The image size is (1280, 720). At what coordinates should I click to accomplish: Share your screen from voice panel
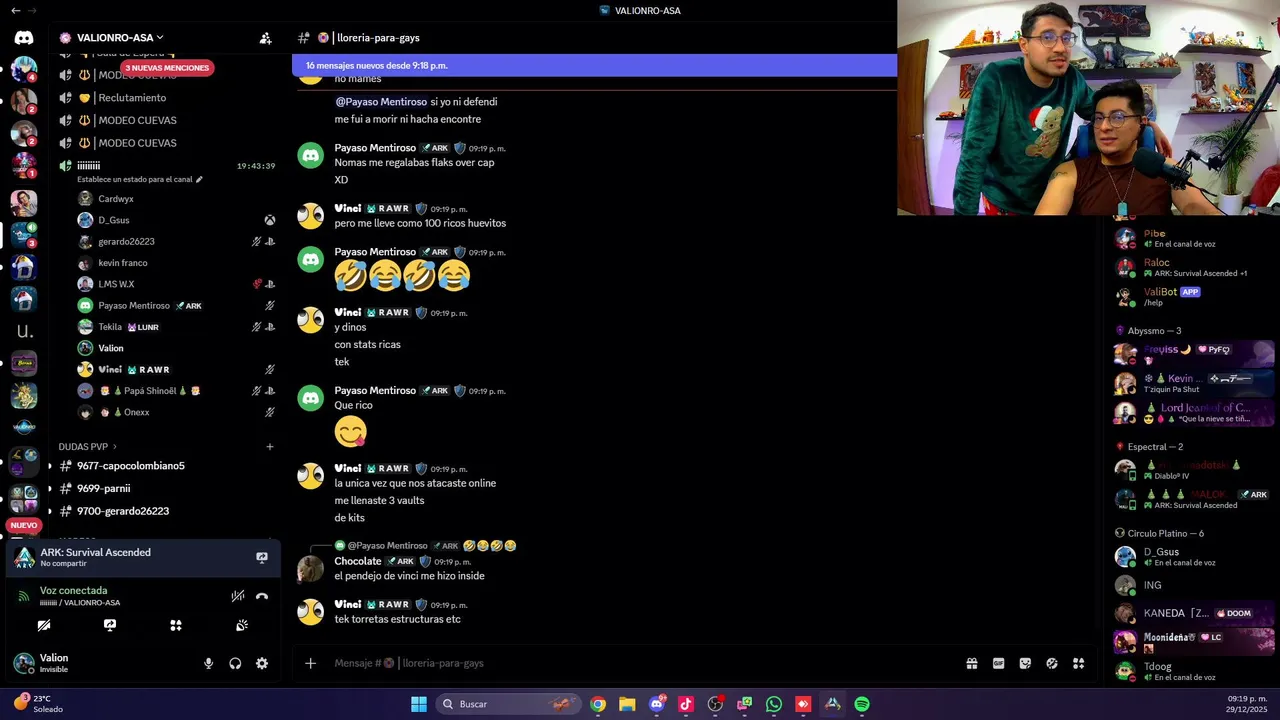click(110, 625)
